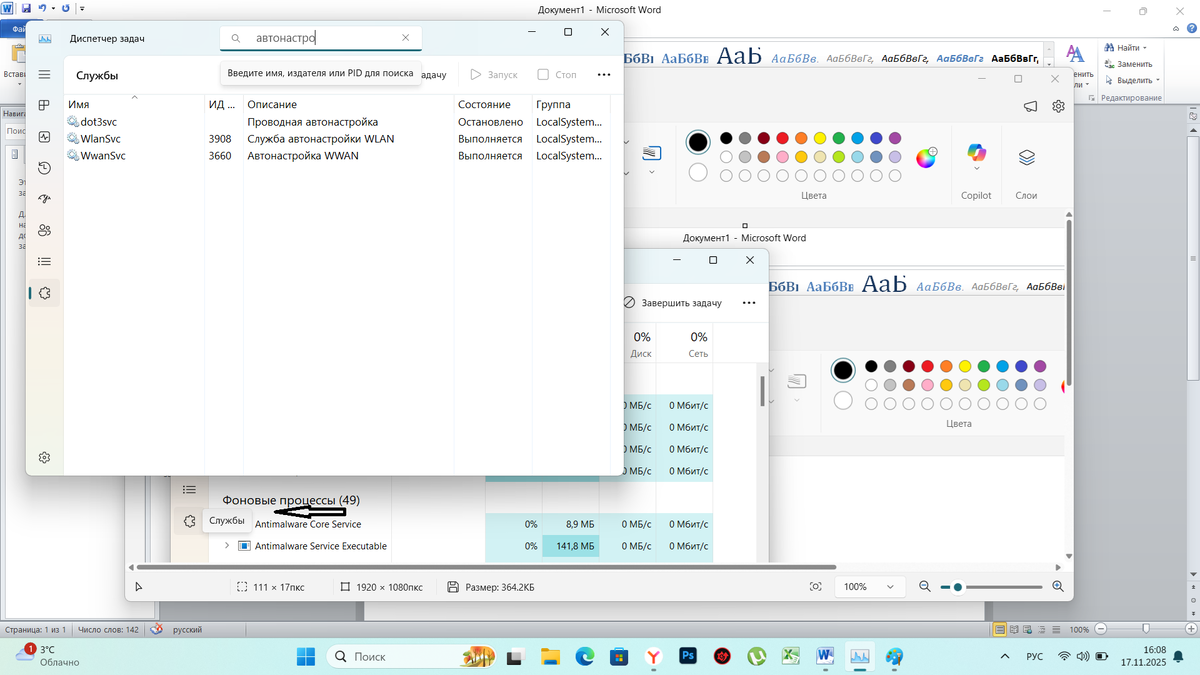1200x675 pixels.
Task: Click the Стоп button in Services toolbar
Action: (x=557, y=75)
